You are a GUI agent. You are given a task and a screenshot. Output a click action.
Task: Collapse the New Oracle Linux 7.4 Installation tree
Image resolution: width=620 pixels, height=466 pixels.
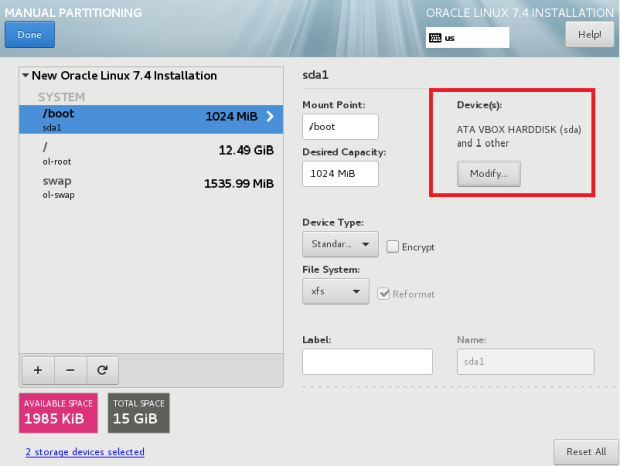coord(25,76)
